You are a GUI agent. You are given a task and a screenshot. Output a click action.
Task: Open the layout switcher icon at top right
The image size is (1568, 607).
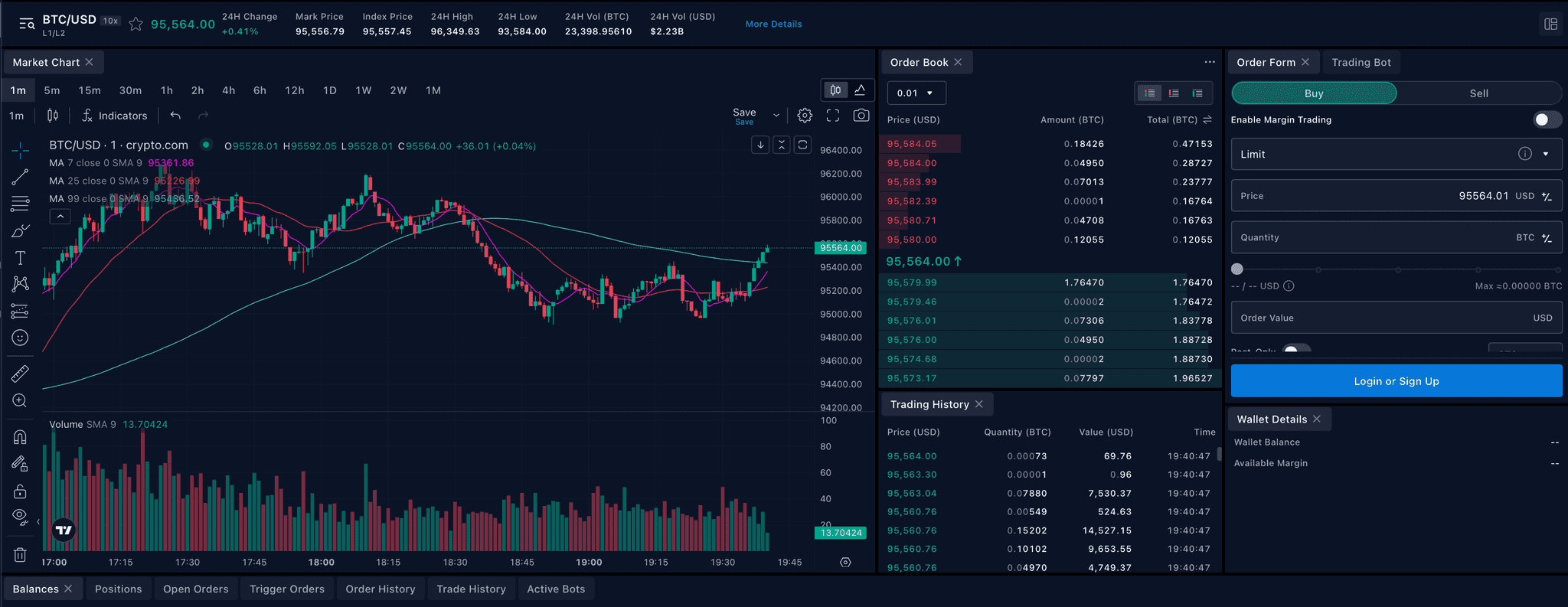coord(1550,24)
